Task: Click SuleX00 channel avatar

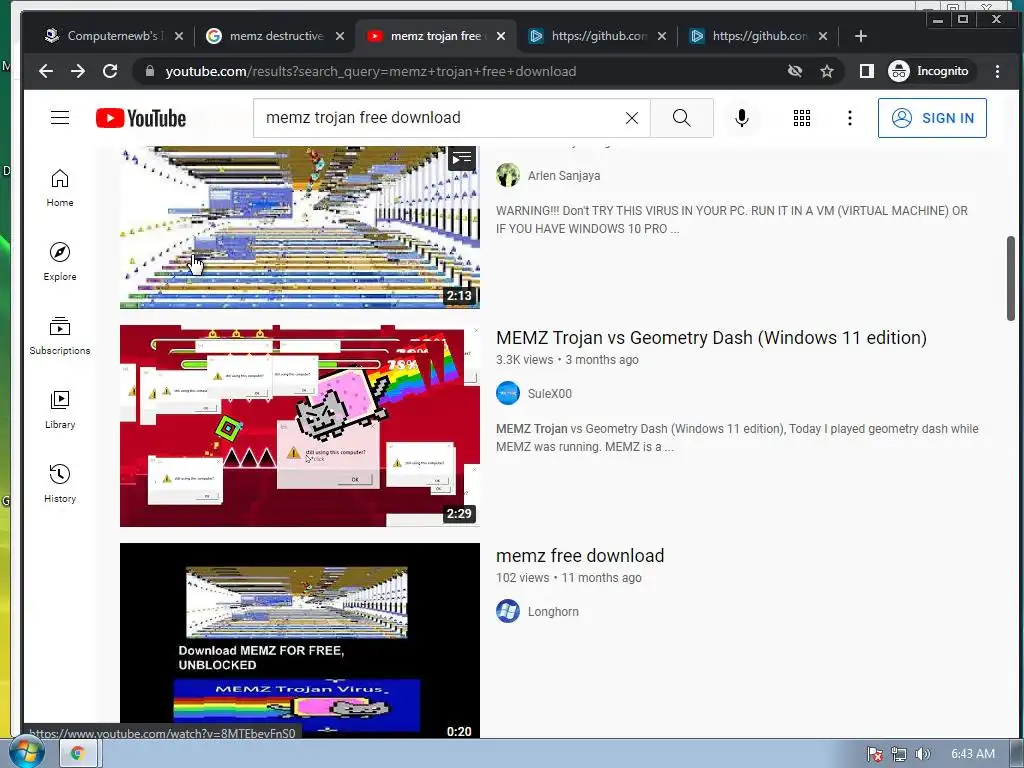Action: pyautogui.click(x=507, y=393)
